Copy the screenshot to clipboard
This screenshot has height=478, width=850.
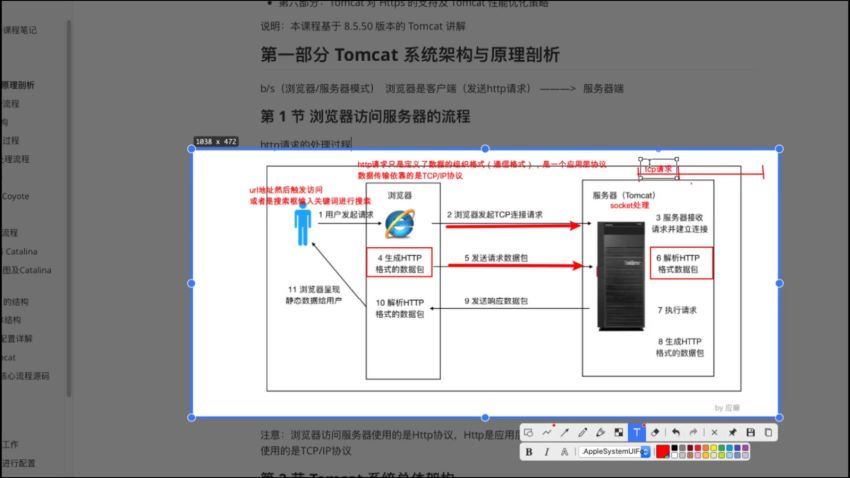[x=768, y=432]
